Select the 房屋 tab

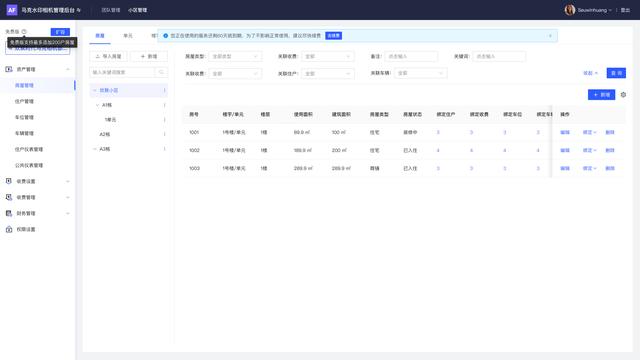[100, 36]
